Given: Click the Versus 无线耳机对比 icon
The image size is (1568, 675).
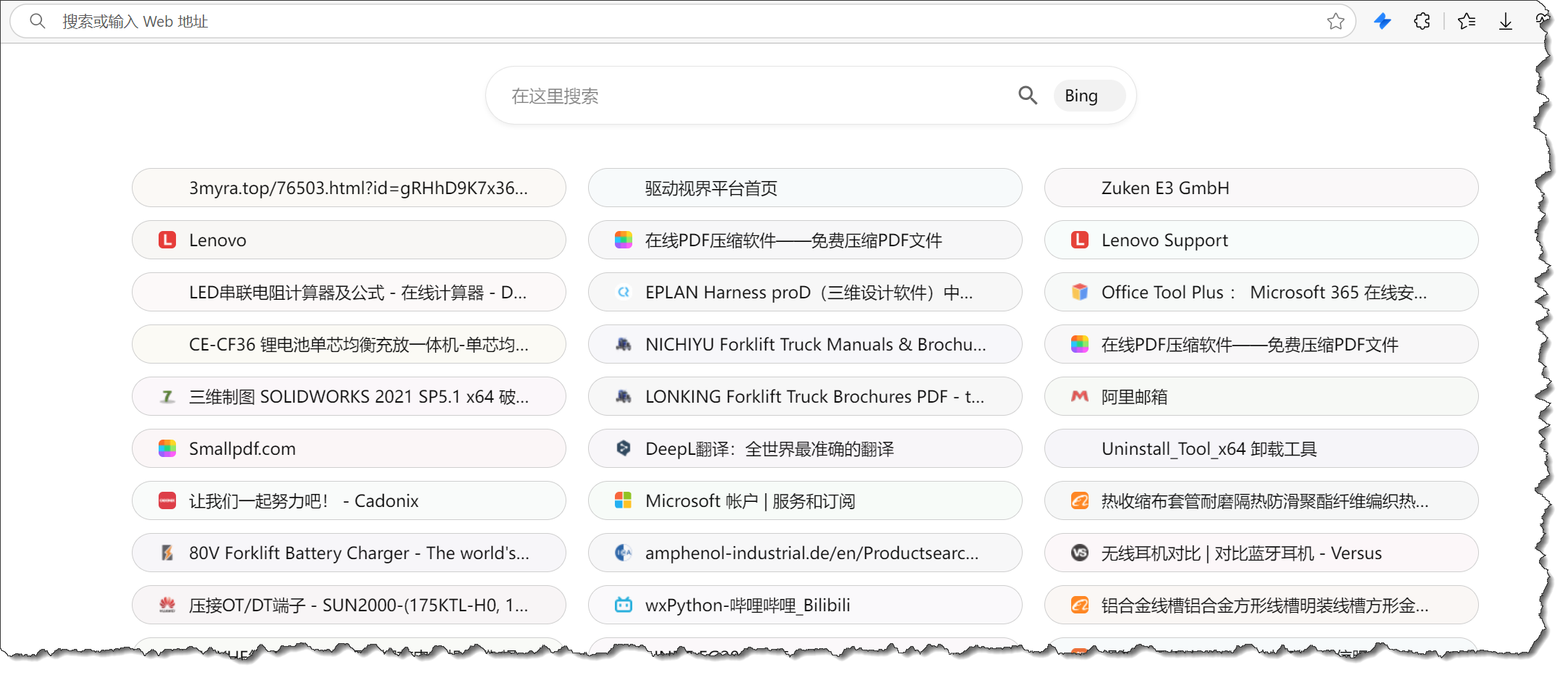Looking at the screenshot, I should [x=1080, y=553].
